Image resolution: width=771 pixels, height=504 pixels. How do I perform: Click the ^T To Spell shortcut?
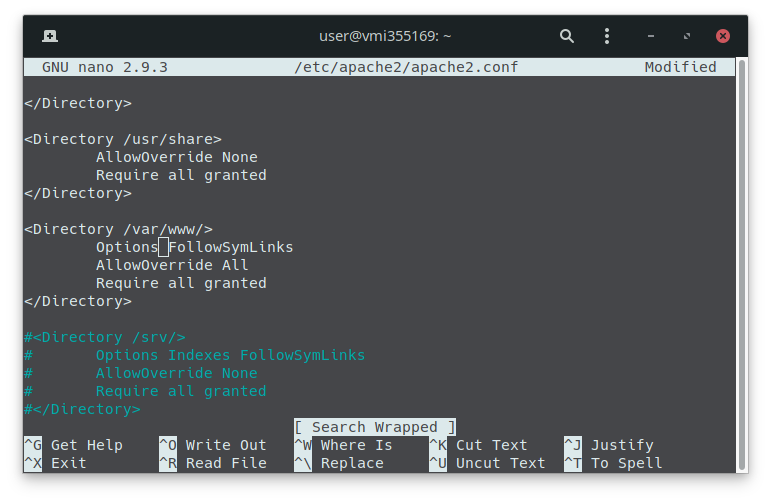[x=612, y=463]
